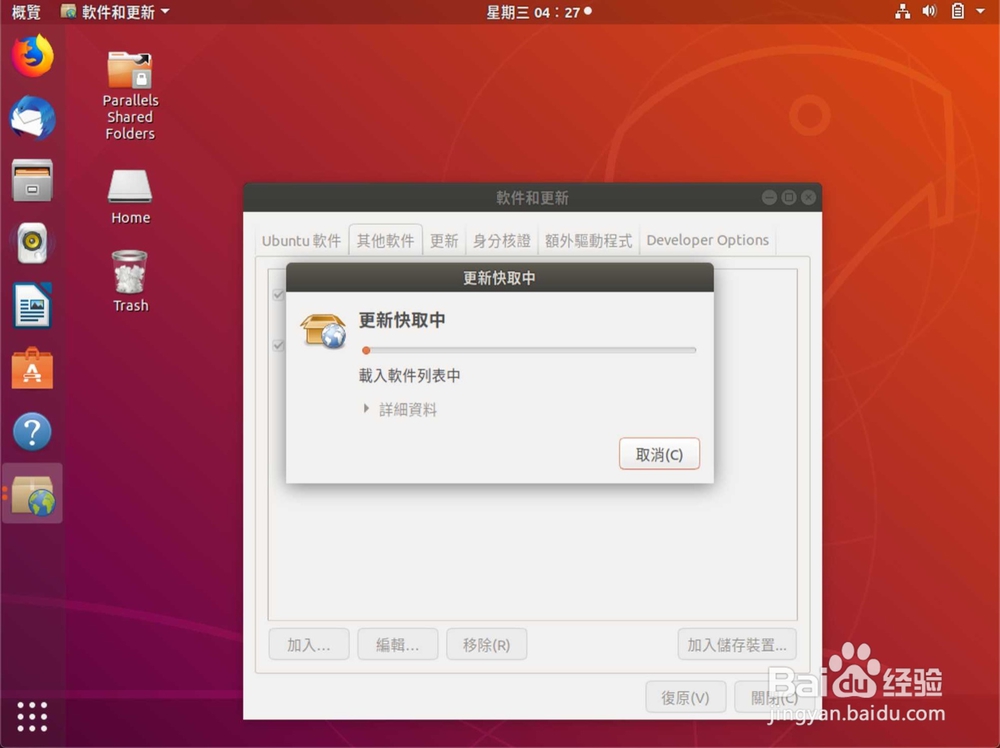1000x748 pixels.
Task: Select the 更新 (Updates) tab
Action: (444, 240)
